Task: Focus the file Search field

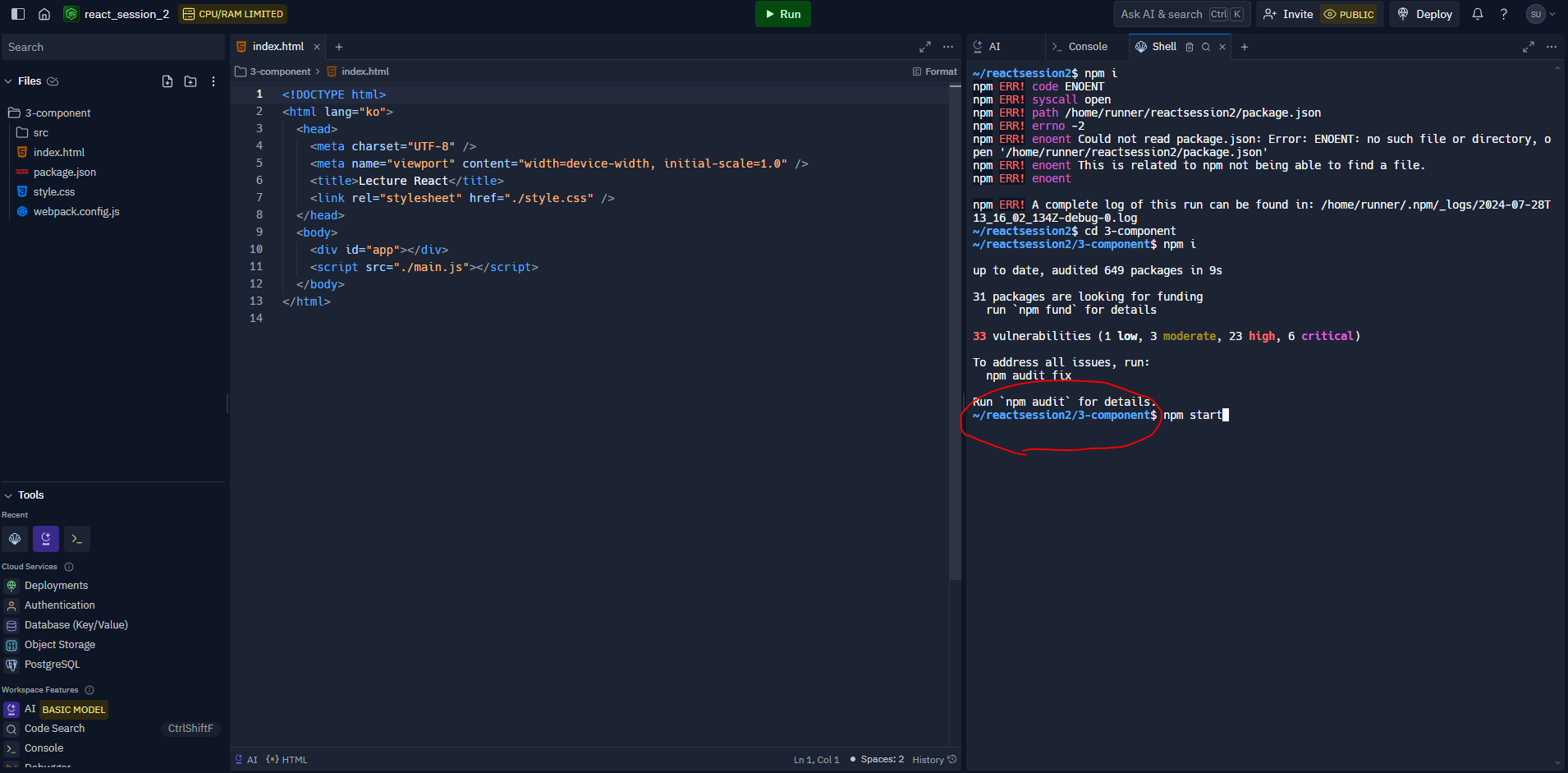Action: point(113,47)
